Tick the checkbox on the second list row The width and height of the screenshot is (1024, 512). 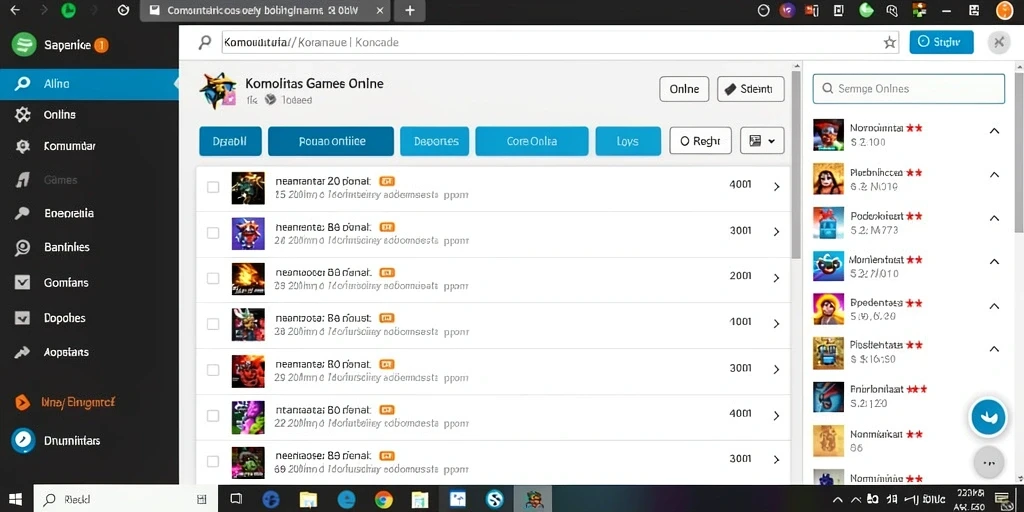213,232
